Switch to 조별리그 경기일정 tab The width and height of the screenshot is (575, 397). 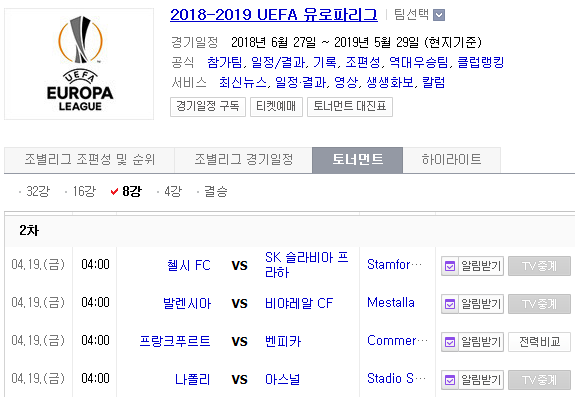[243, 160]
